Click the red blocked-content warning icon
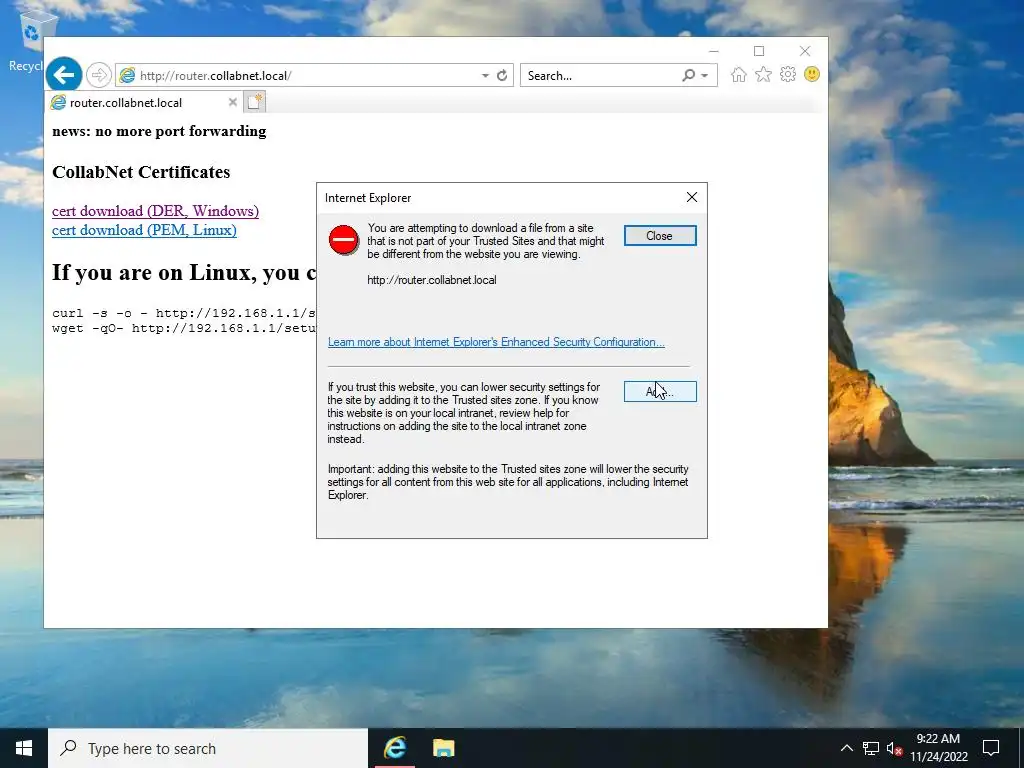 [344, 240]
